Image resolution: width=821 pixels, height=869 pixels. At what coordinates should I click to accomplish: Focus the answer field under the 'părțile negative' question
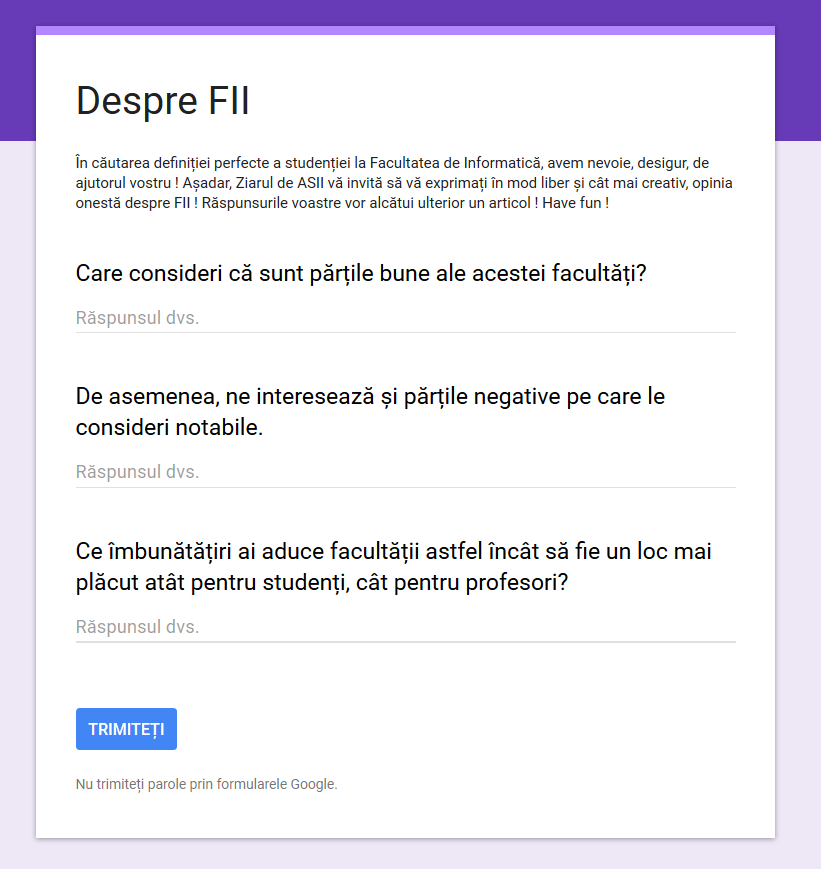[x=405, y=472]
